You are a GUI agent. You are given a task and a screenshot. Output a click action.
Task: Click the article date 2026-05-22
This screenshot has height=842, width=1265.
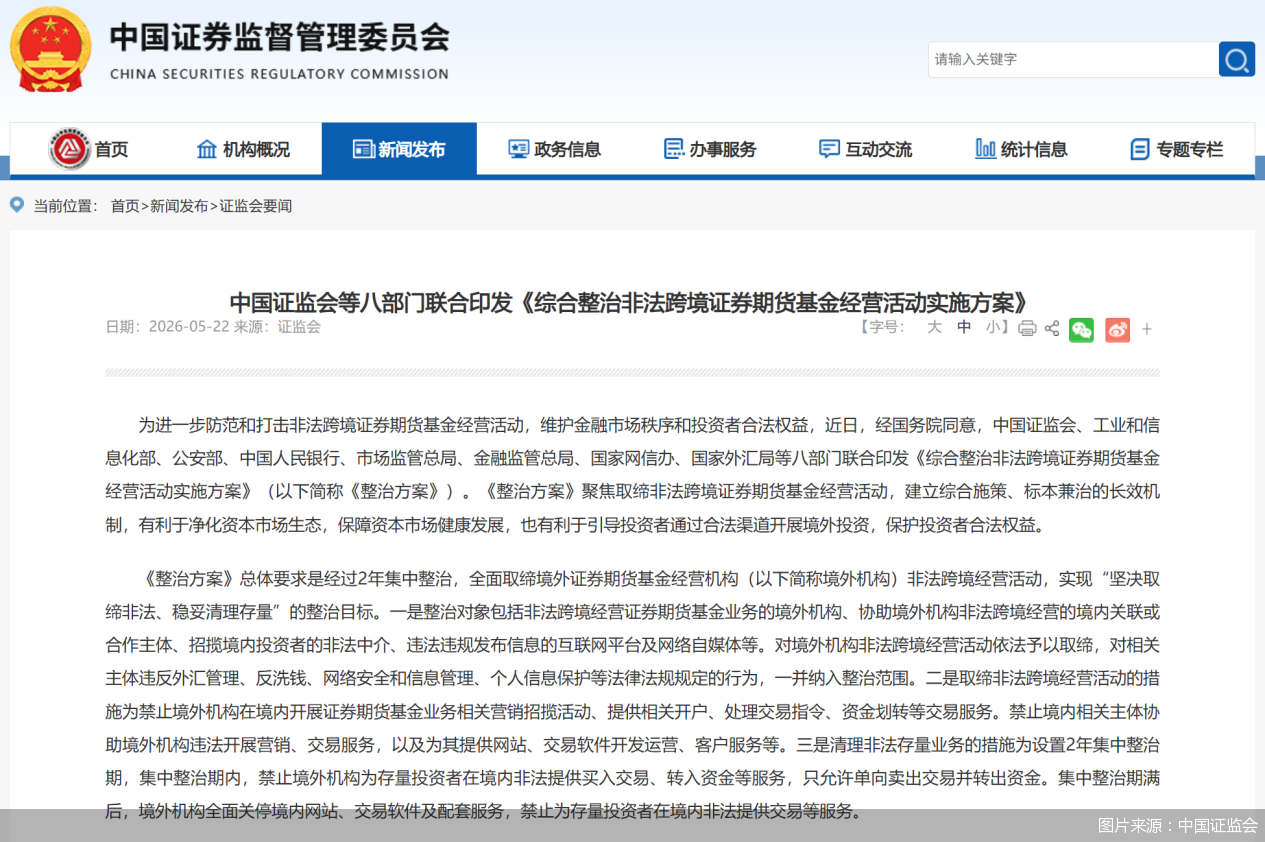tap(189, 327)
